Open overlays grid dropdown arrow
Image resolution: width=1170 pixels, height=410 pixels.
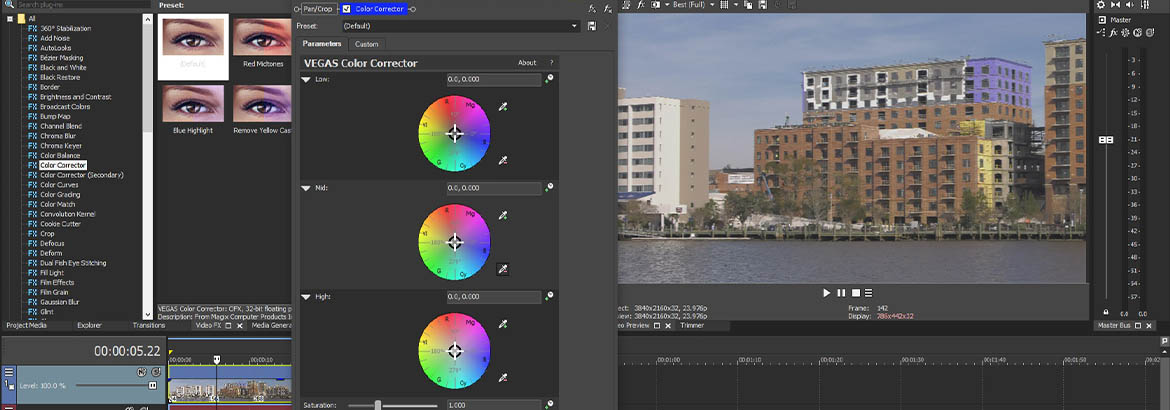pyautogui.click(x=734, y=4)
